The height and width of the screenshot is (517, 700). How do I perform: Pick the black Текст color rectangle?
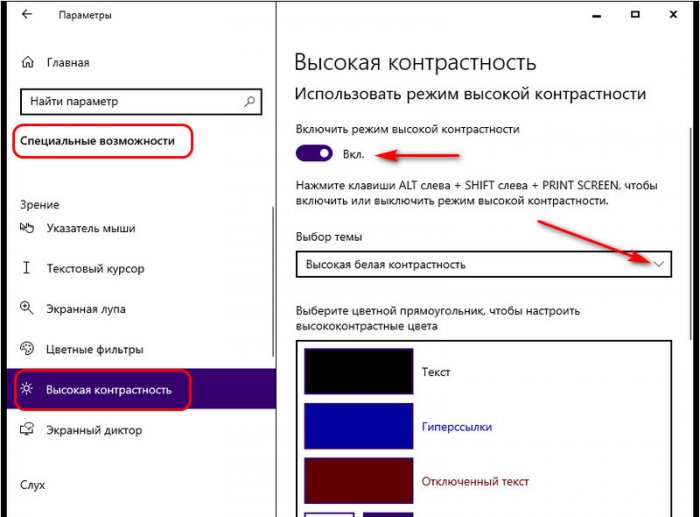pyautogui.click(x=358, y=372)
